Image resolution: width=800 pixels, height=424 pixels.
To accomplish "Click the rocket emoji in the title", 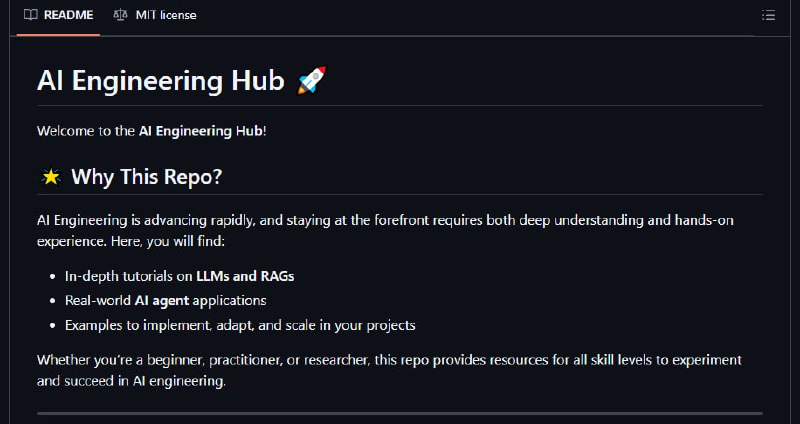I will [311, 81].
